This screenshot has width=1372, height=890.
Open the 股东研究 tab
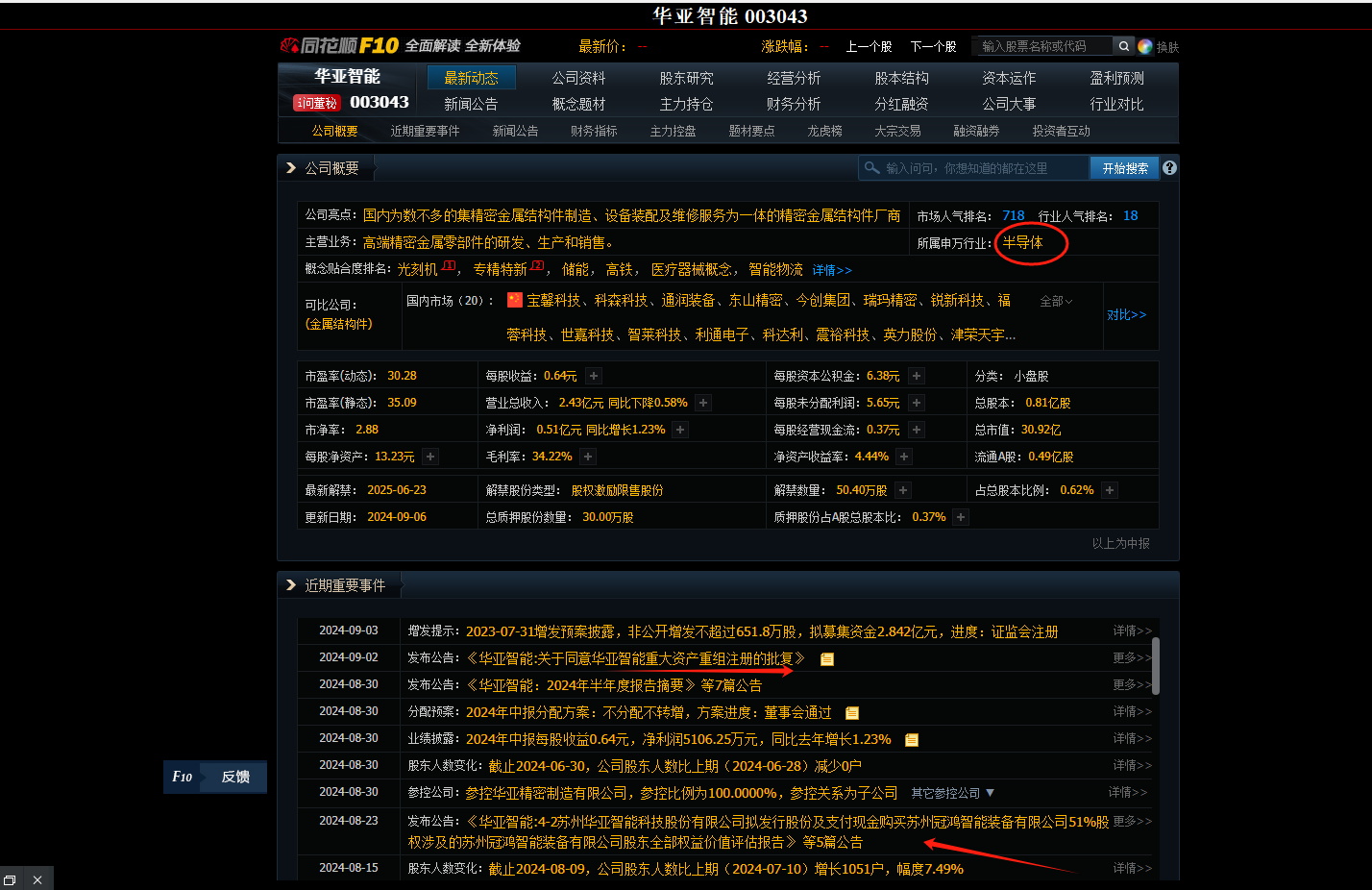pos(686,78)
